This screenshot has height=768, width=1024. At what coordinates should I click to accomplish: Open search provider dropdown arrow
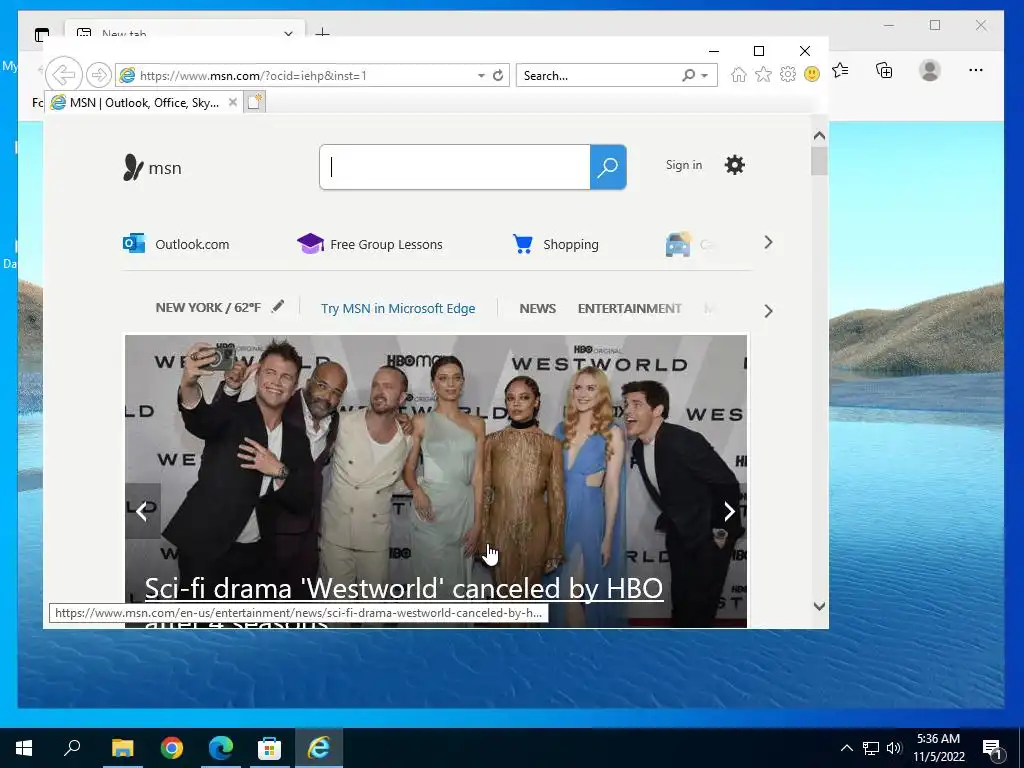coord(705,76)
